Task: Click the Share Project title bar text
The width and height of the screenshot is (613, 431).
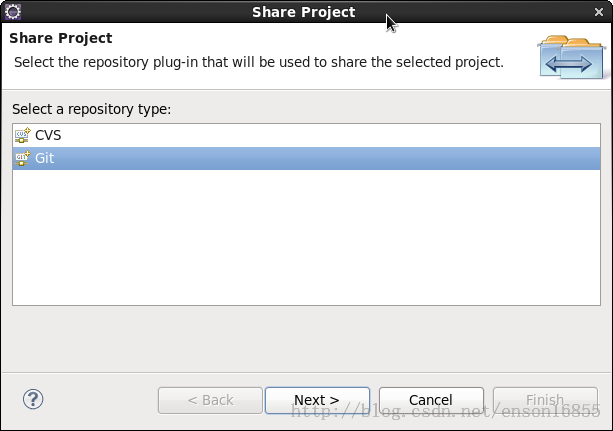Action: [x=304, y=12]
